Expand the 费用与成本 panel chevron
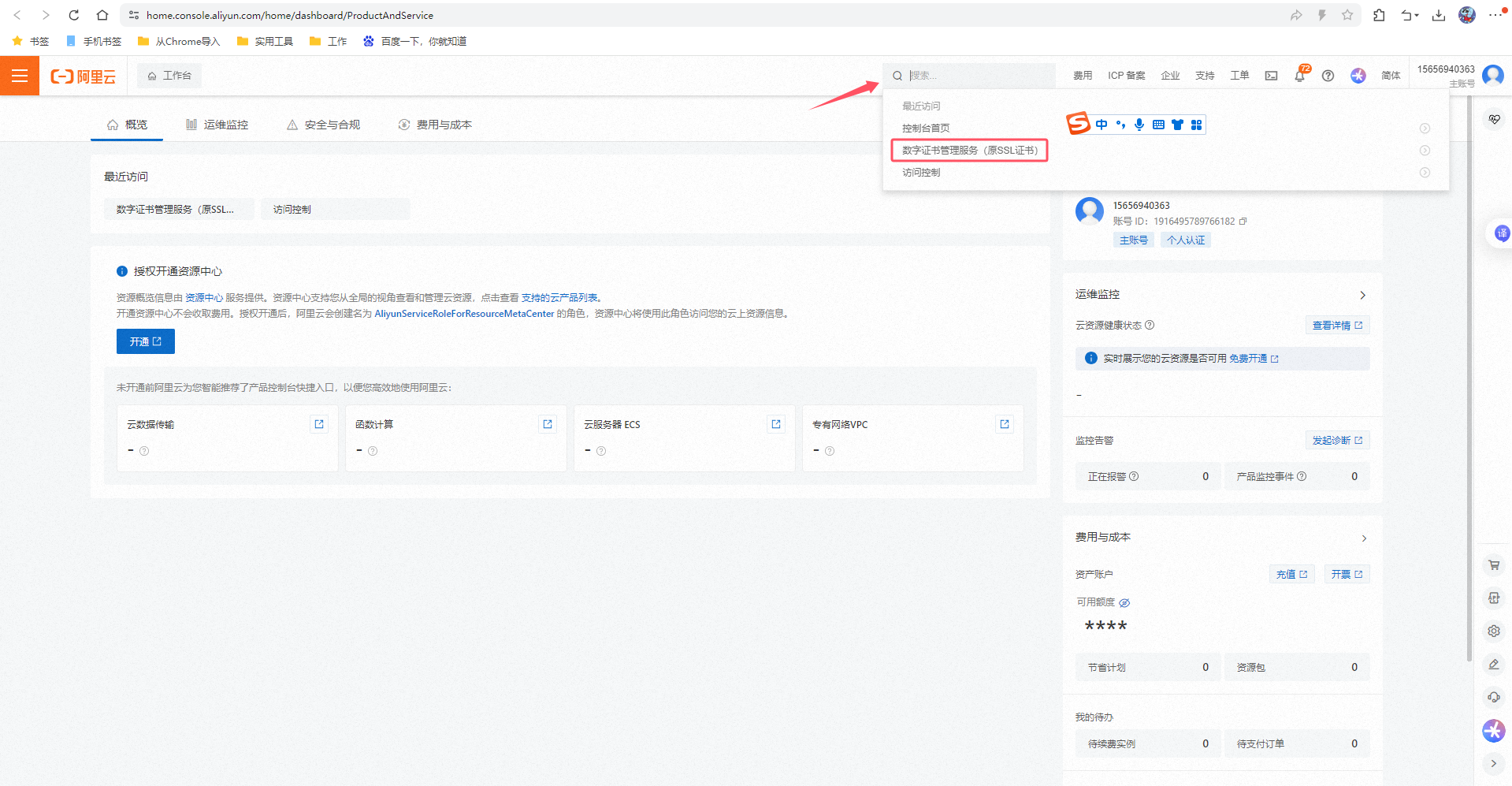This screenshot has height=786, width=1512. tap(1364, 538)
